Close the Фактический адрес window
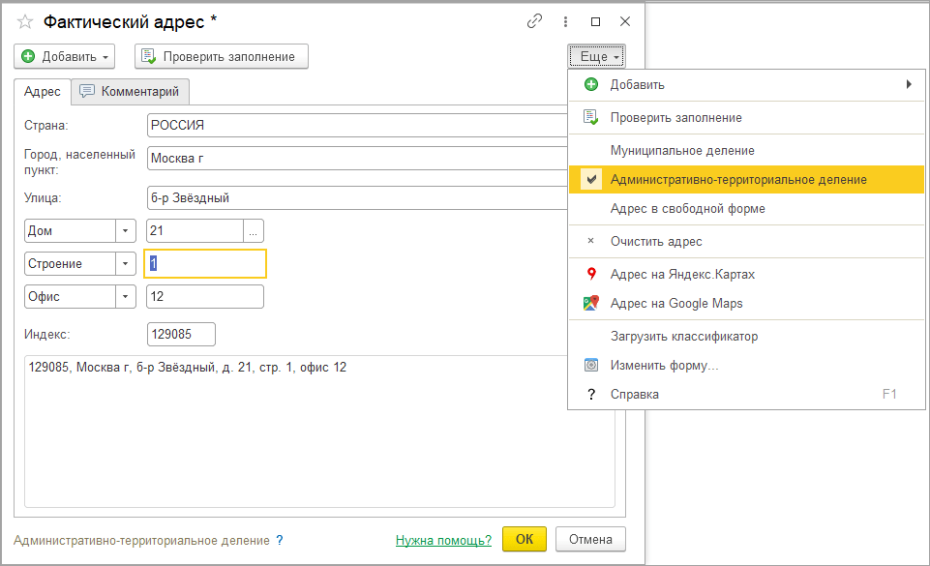The width and height of the screenshot is (930, 566). tap(625, 21)
